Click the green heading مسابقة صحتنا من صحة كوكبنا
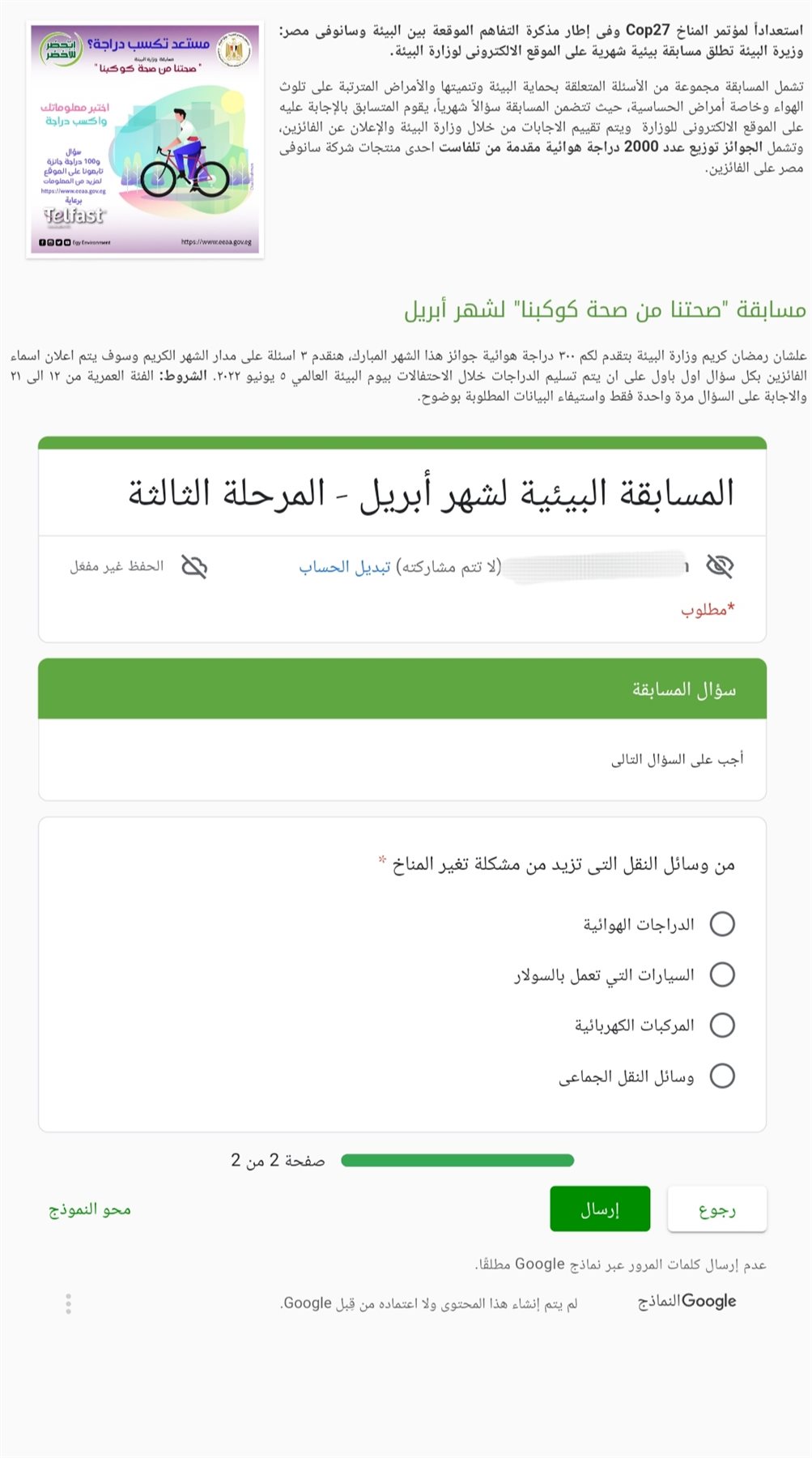The width and height of the screenshot is (812, 1458). point(605,309)
